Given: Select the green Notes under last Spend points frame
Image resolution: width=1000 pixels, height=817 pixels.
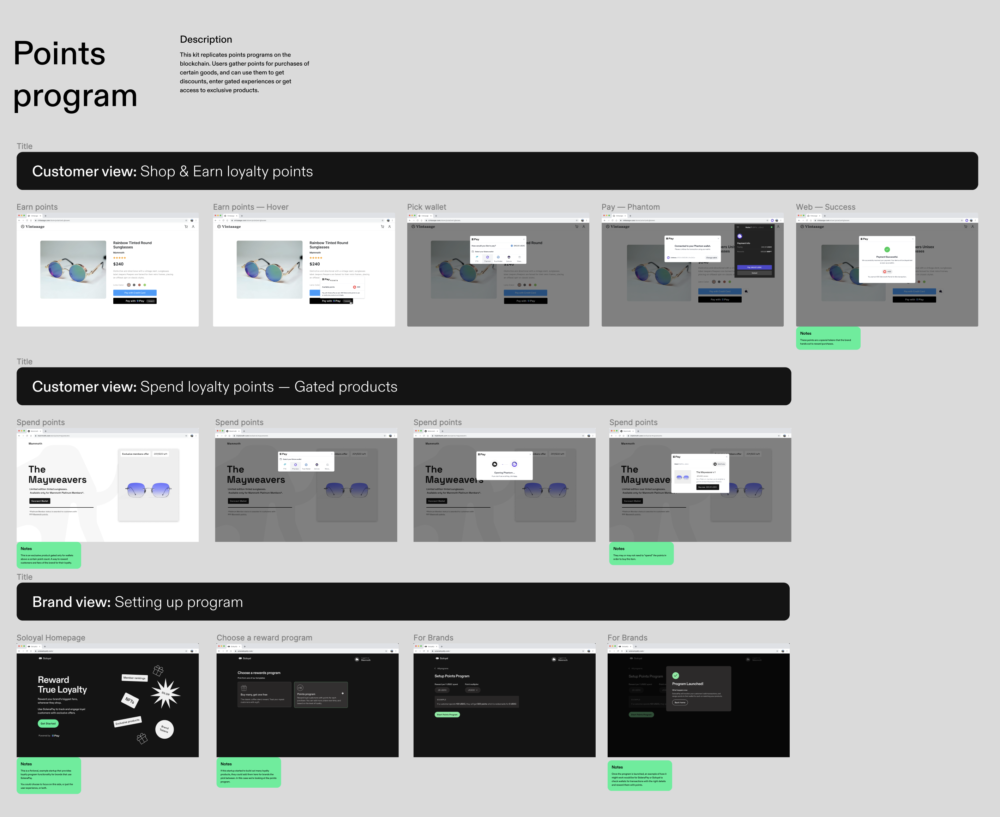Looking at the screenshot, I should tap(642, 554).
